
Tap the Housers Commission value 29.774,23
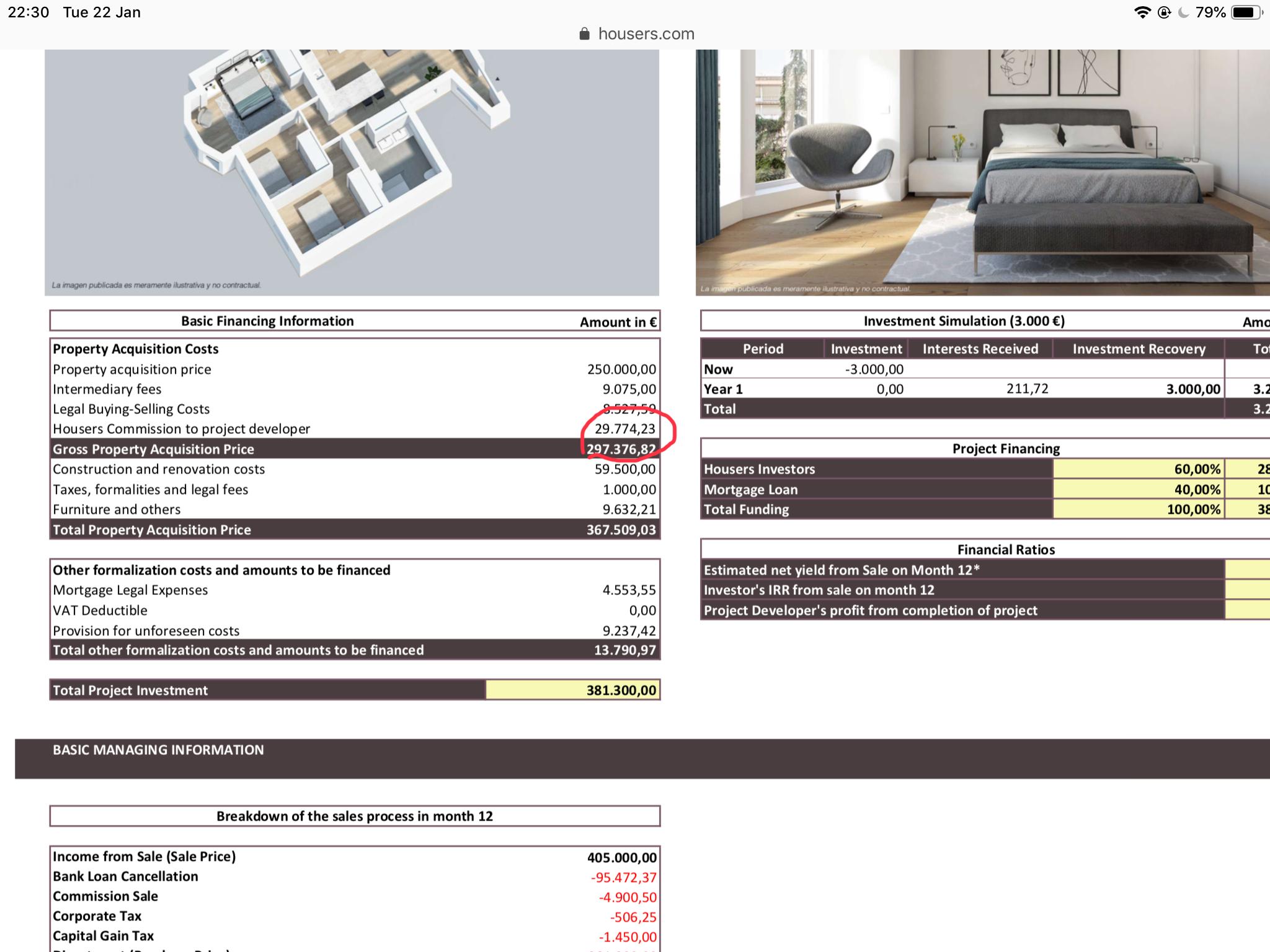[624, 429]
